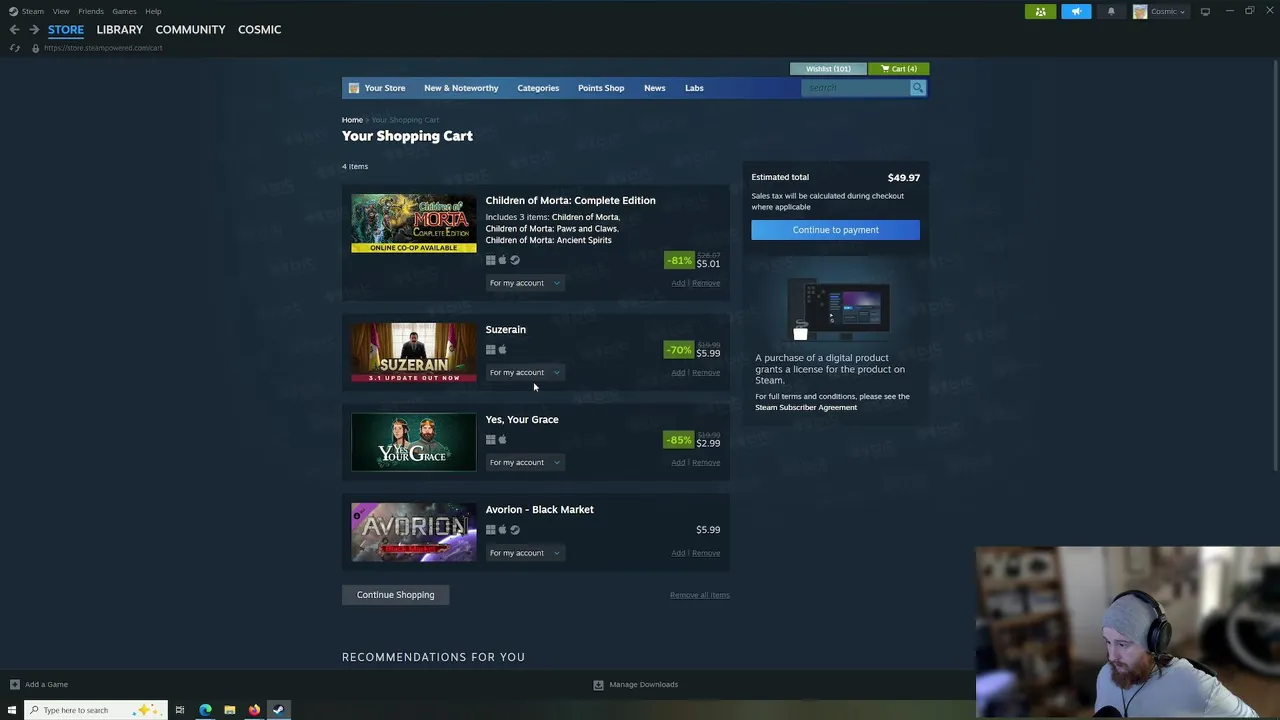Screen dimensions: 1280x720
Task: Open File Explorer from the taskbar
Action: click(230, 710)
